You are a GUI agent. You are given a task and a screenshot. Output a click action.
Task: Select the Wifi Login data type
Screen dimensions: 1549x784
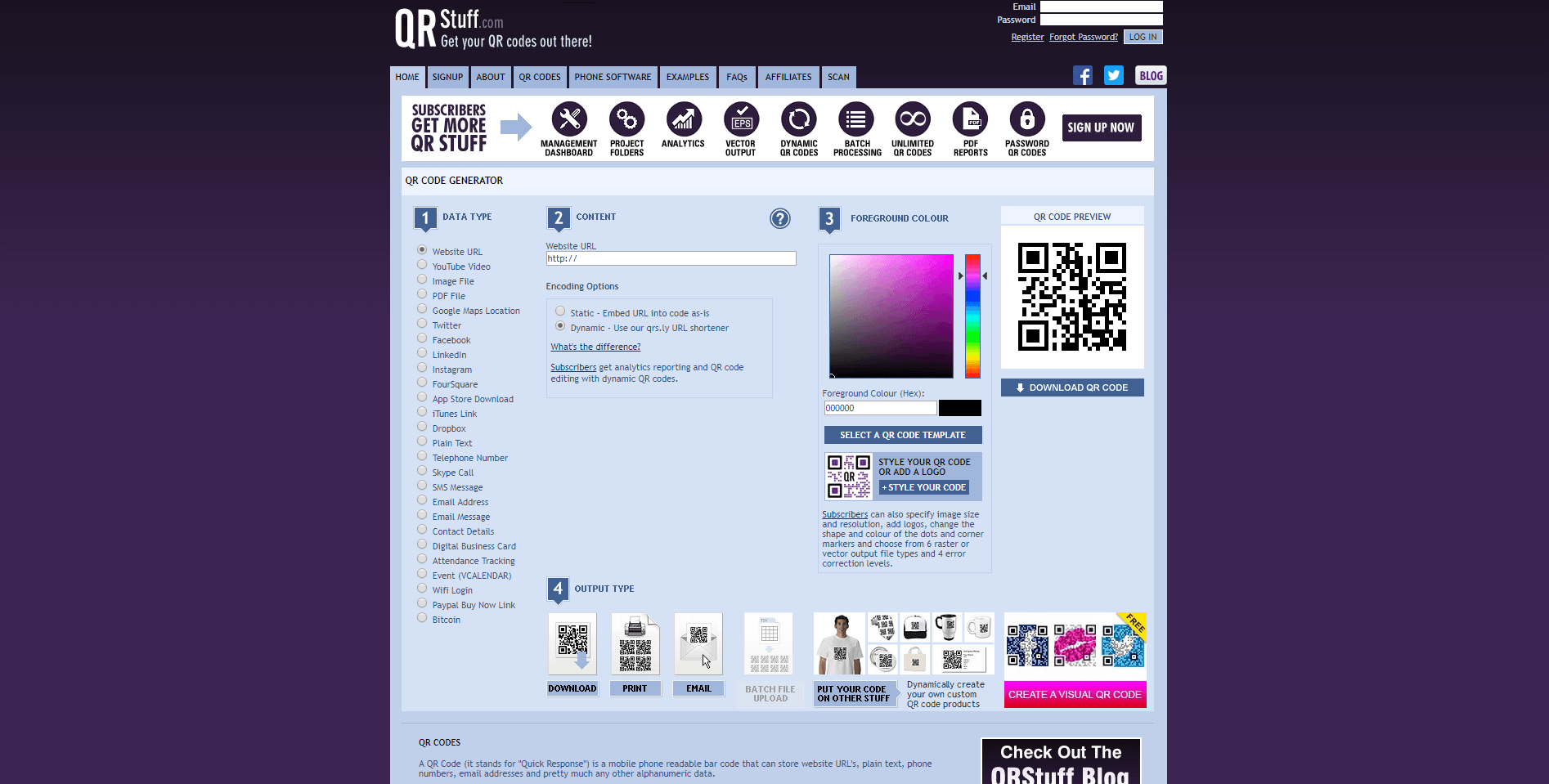tap(422, 589)
